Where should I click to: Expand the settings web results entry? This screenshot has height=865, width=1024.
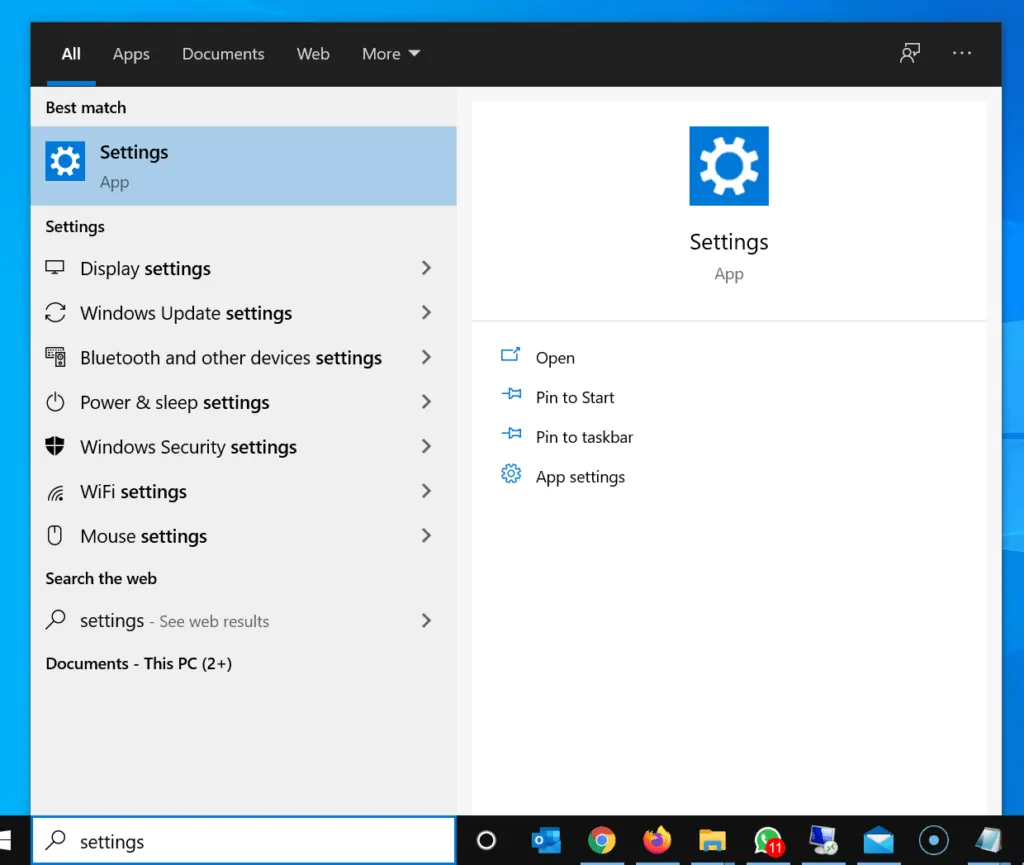426,621
